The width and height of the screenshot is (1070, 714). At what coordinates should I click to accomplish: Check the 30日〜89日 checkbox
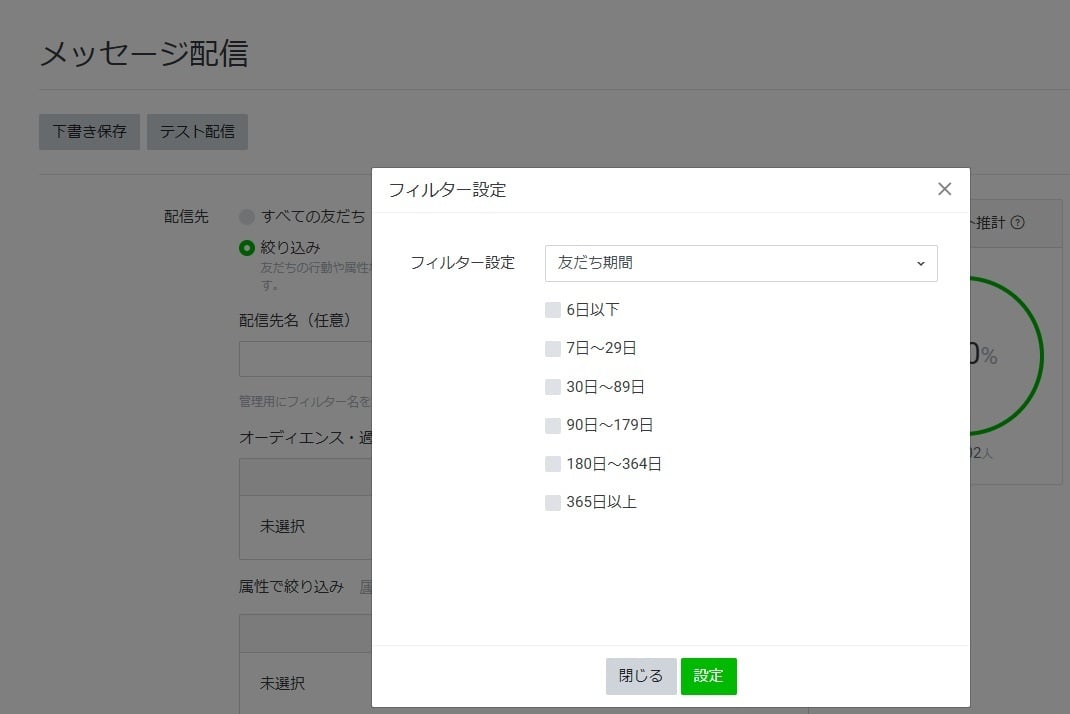pyautogui.click(x=553, y=386)
